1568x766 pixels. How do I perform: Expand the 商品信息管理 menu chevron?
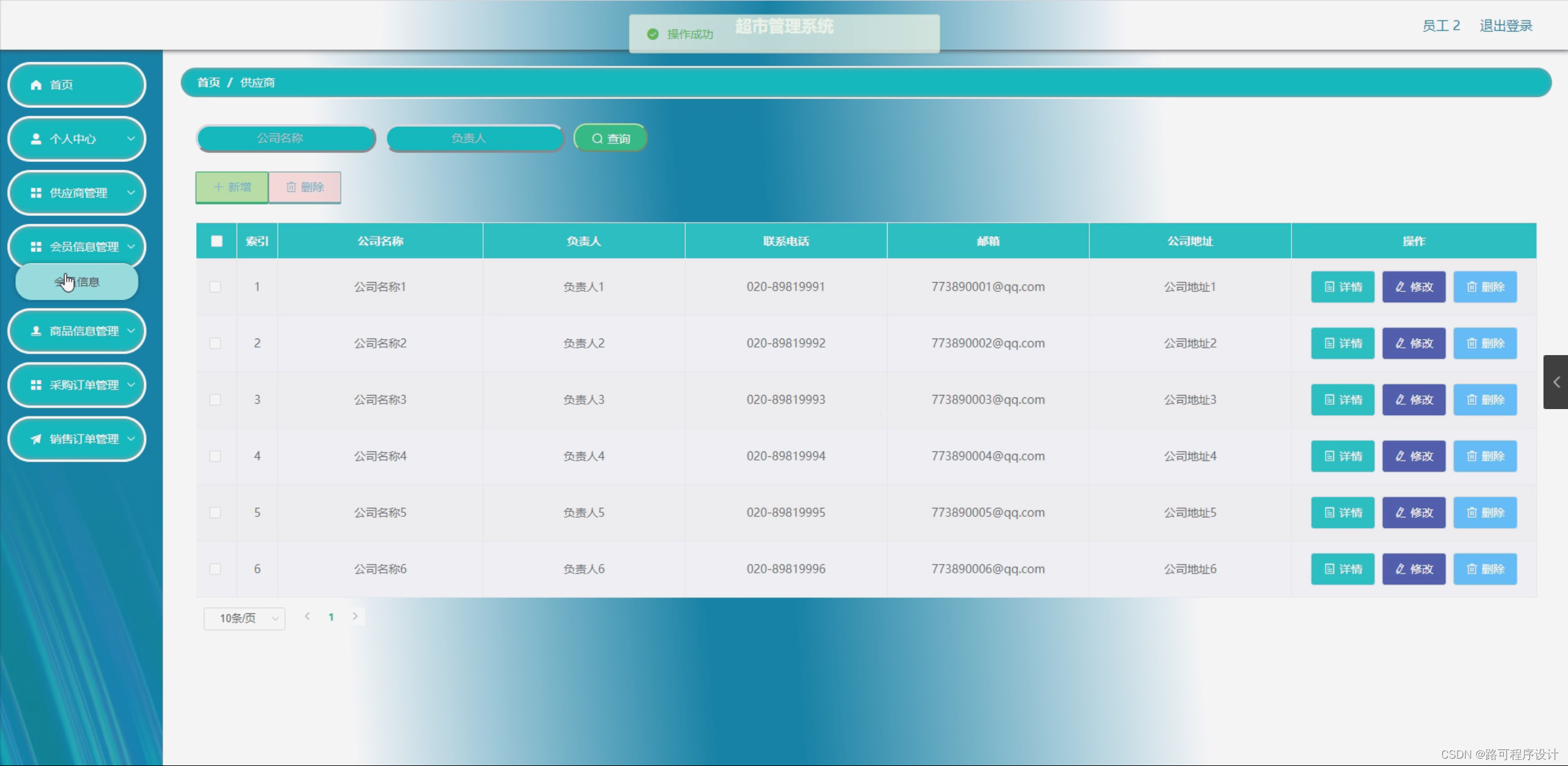coord(130,331)
